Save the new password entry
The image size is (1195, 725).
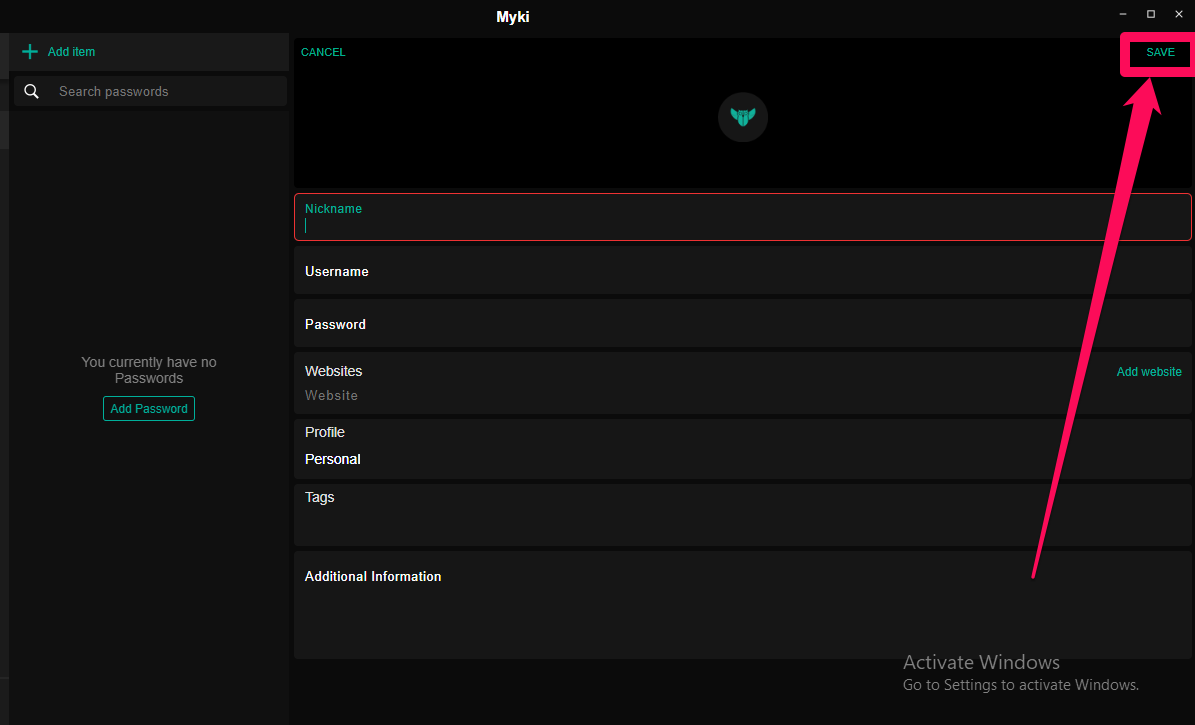pyautogui.click(x=1160, y=53)
